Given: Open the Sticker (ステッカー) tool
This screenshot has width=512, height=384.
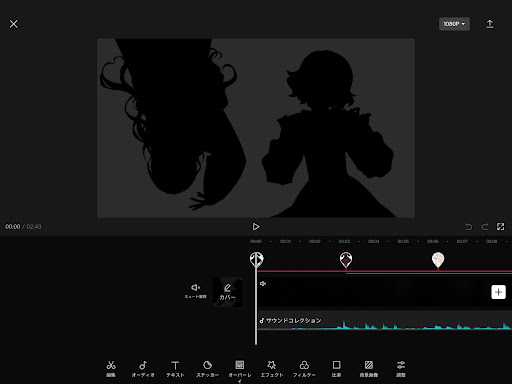Looking at the screenshot, I should (207, 368).
